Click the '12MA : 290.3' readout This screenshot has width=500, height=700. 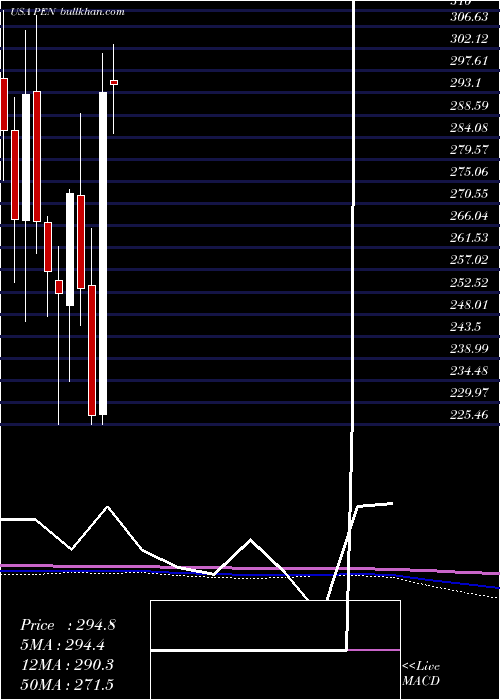click(x=67, y=665)
